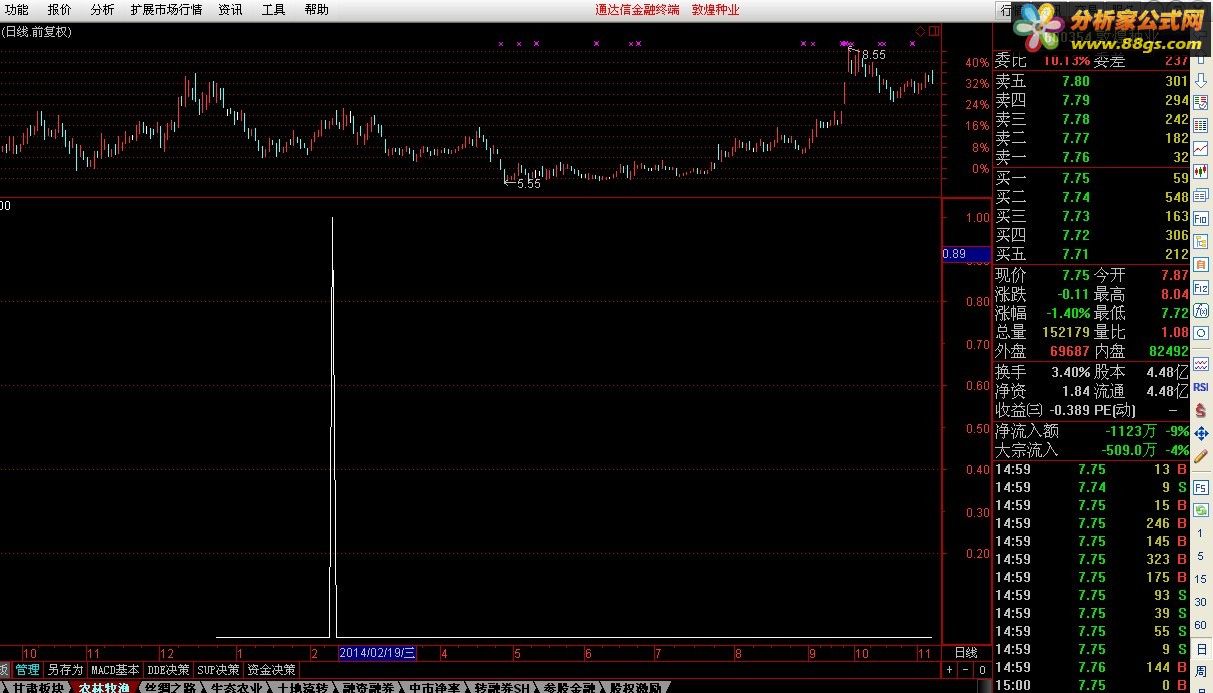Screen dimensions: 1213x693
Task: Click the 5.55 low price label
Action: 528,184
